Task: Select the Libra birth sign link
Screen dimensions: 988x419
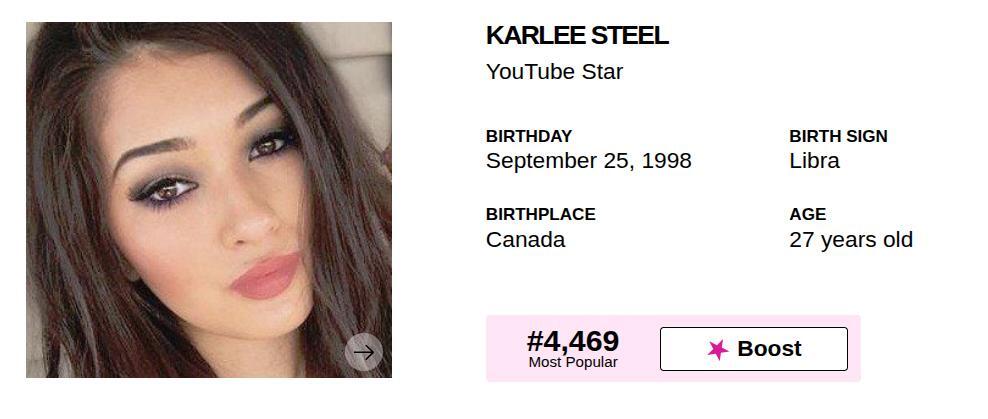Action: pos(814,161)
